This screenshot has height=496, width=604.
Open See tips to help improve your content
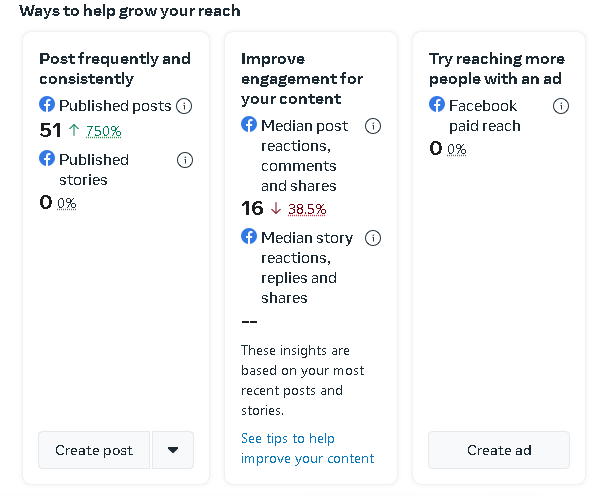(307, 448)
